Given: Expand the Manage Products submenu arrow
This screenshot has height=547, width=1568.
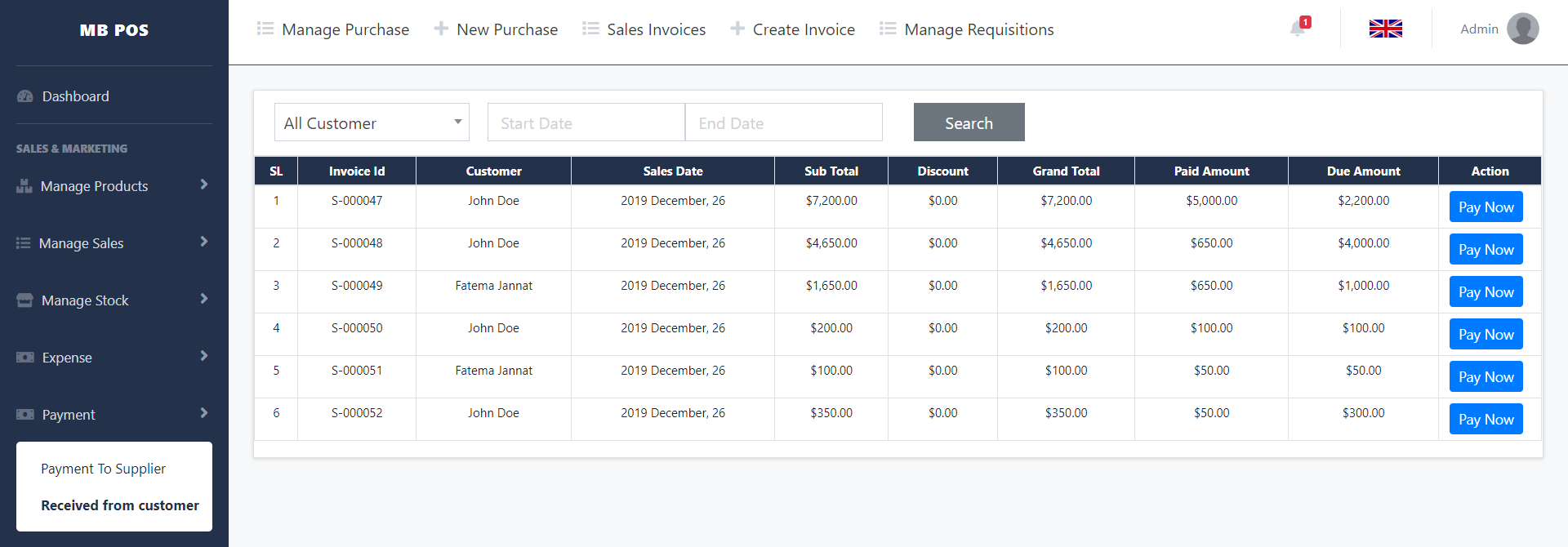Looking at the screenshot, I should tap(203, 185).
